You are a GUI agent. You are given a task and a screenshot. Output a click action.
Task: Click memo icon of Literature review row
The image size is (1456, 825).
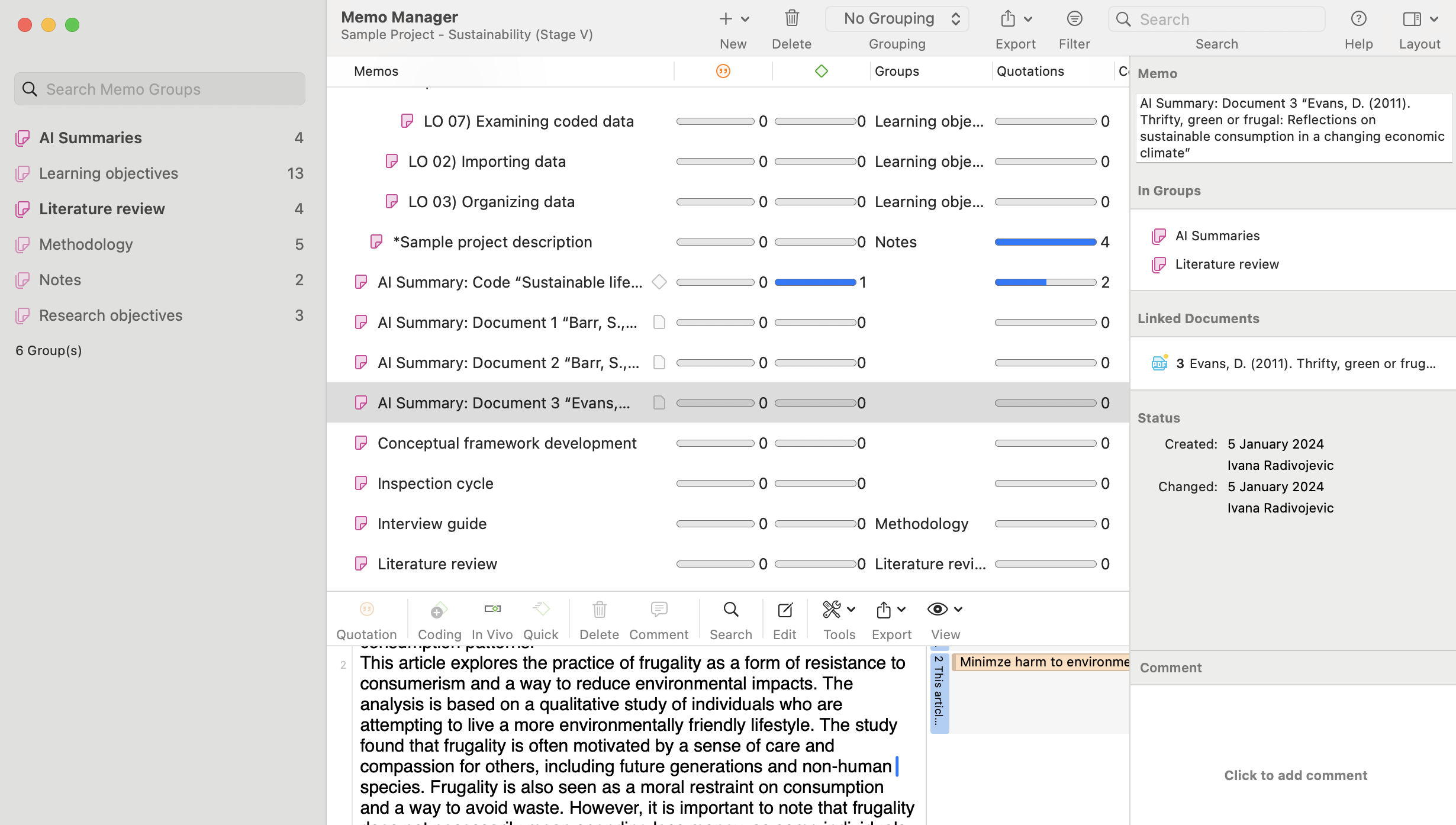(360, 564)
